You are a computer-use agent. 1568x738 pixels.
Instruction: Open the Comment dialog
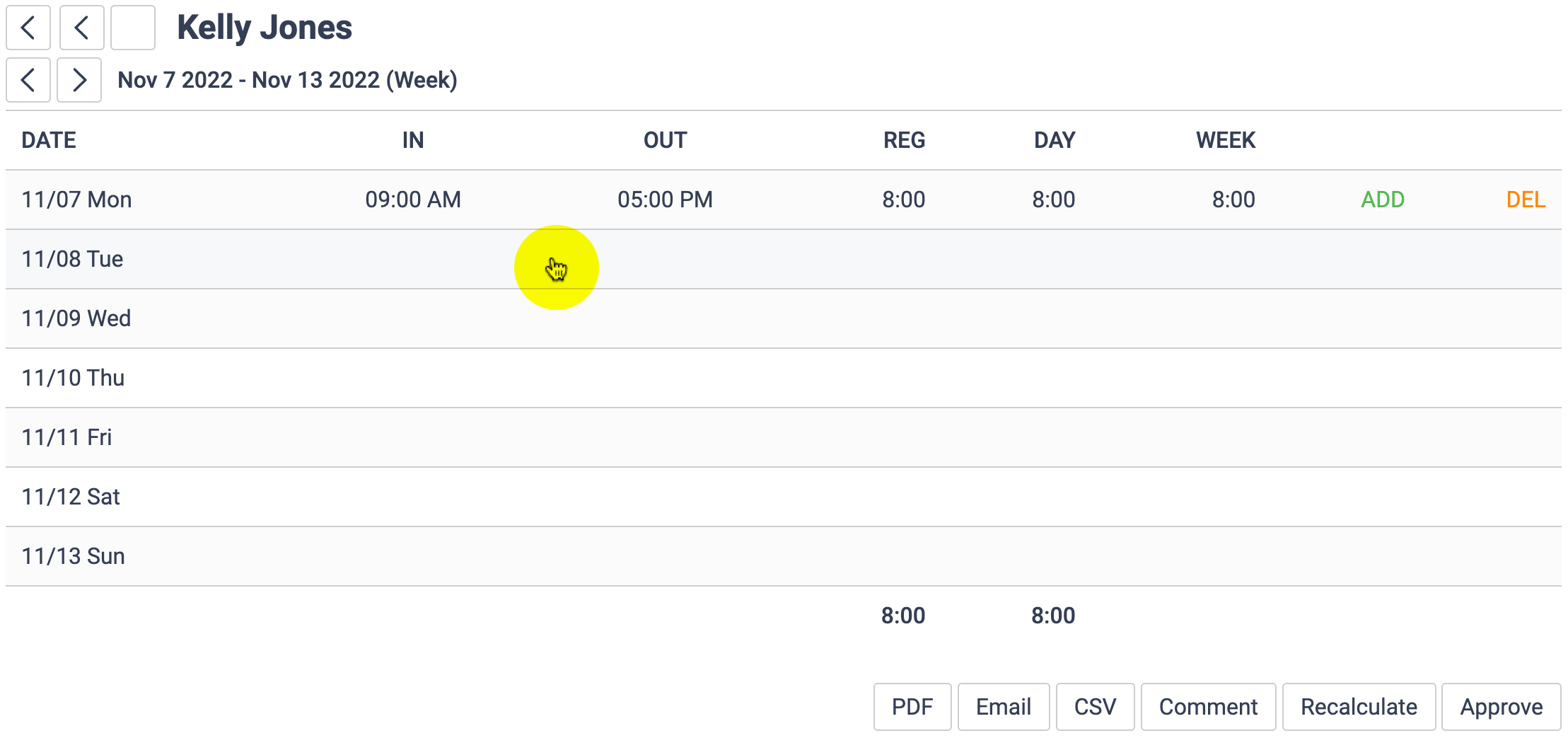tap(1208, 707)
